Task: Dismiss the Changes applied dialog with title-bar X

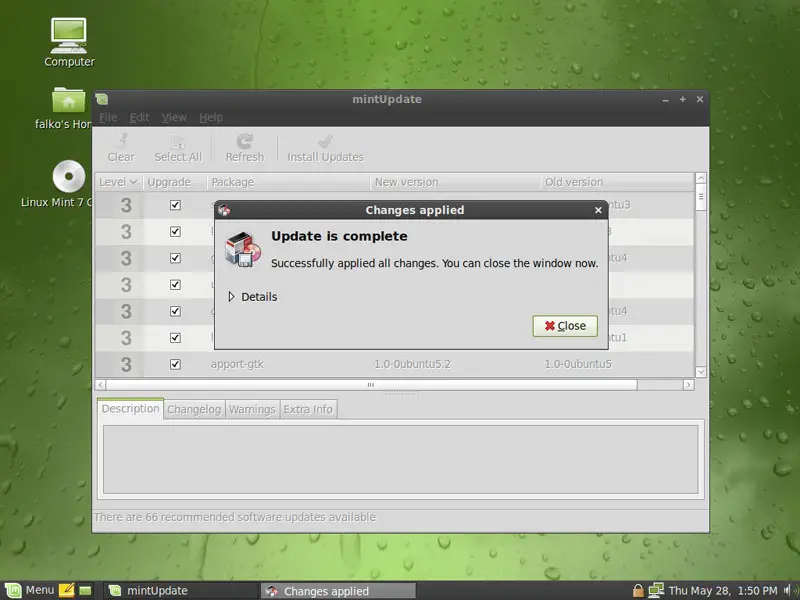Action: [x=598, y=210]
